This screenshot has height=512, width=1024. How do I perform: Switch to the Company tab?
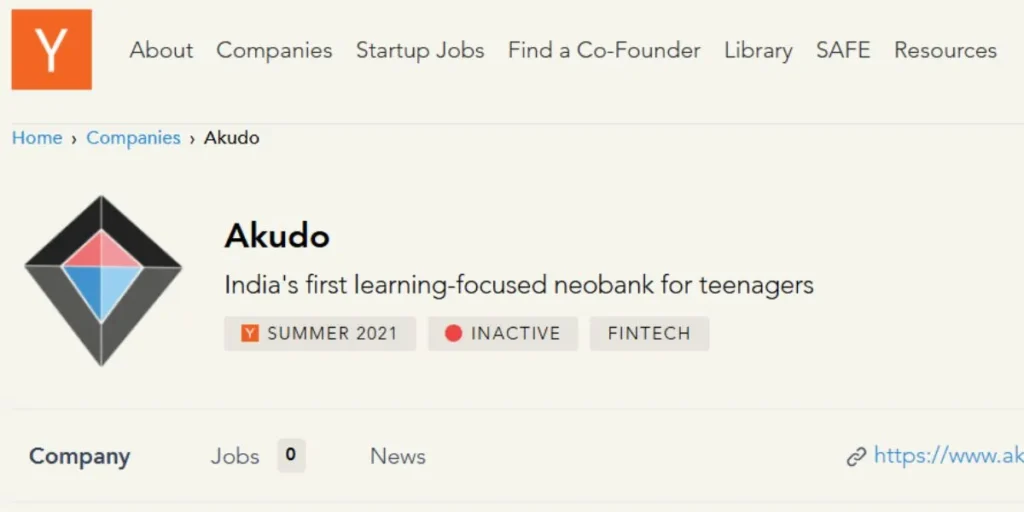click(x=80, y=457)
